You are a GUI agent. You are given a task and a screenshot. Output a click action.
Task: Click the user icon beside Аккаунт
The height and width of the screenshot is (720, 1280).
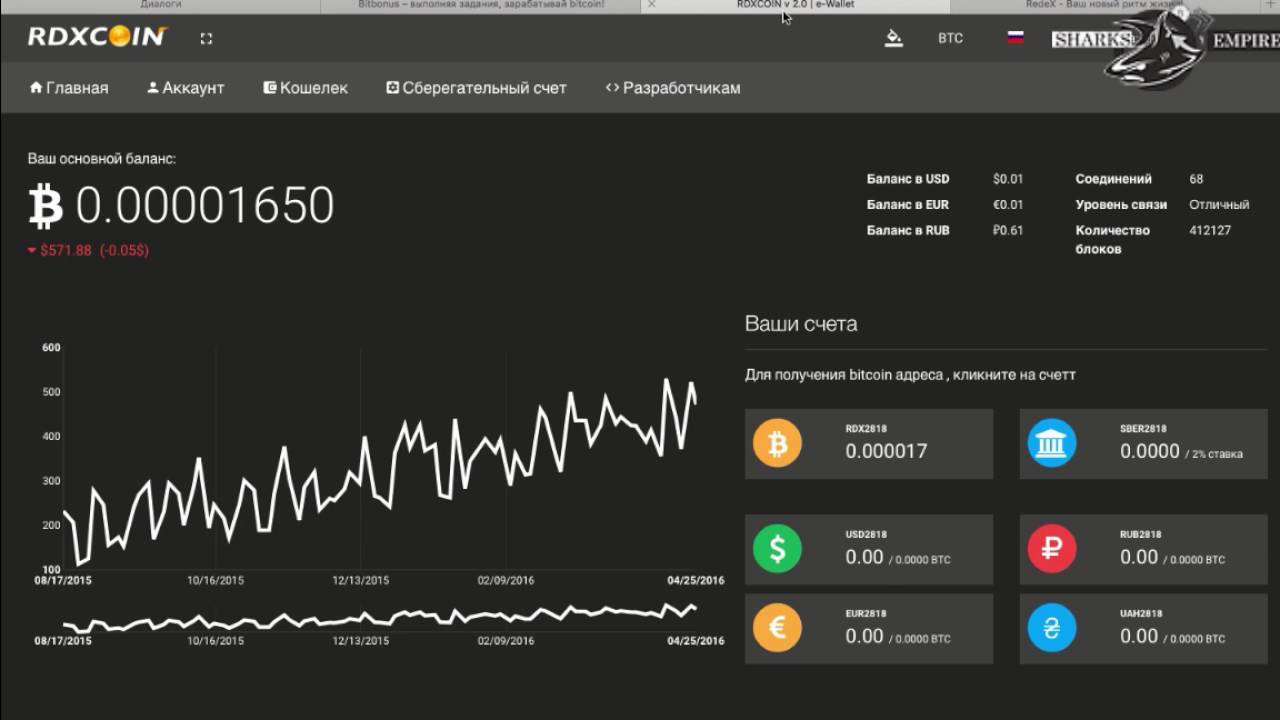153,88
